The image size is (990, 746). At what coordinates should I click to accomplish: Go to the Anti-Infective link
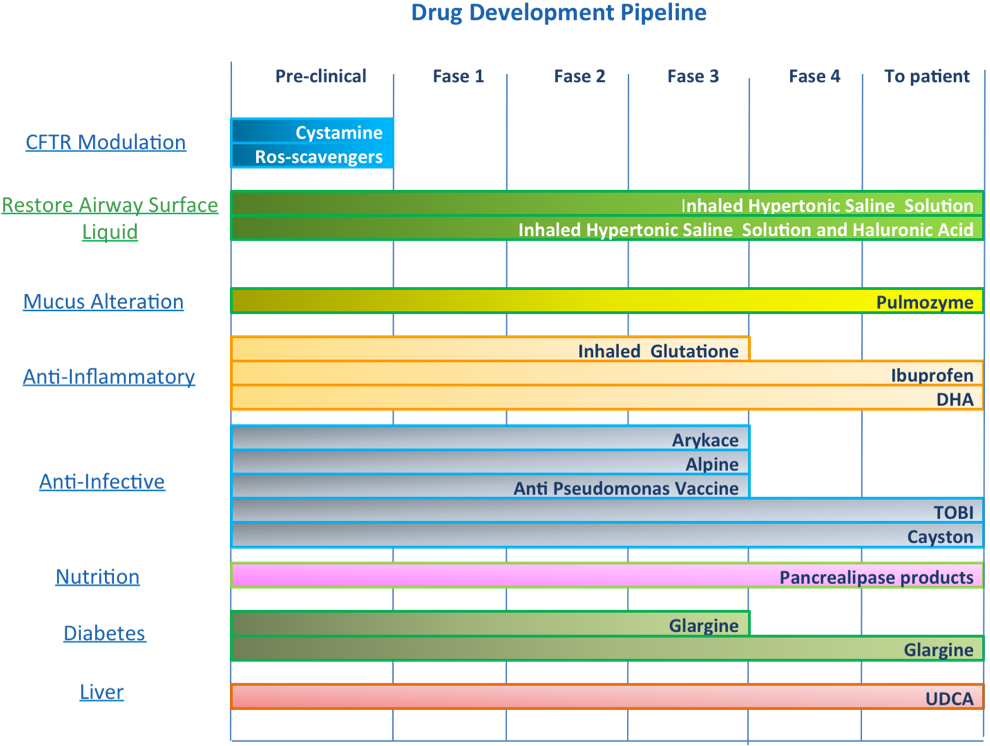pos(102,482)
